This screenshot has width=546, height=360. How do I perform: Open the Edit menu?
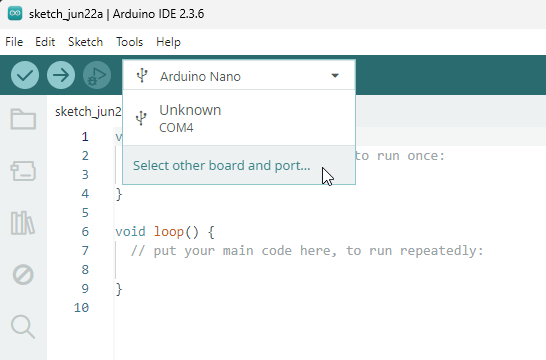pyautogui.click(x=45, y=42)
